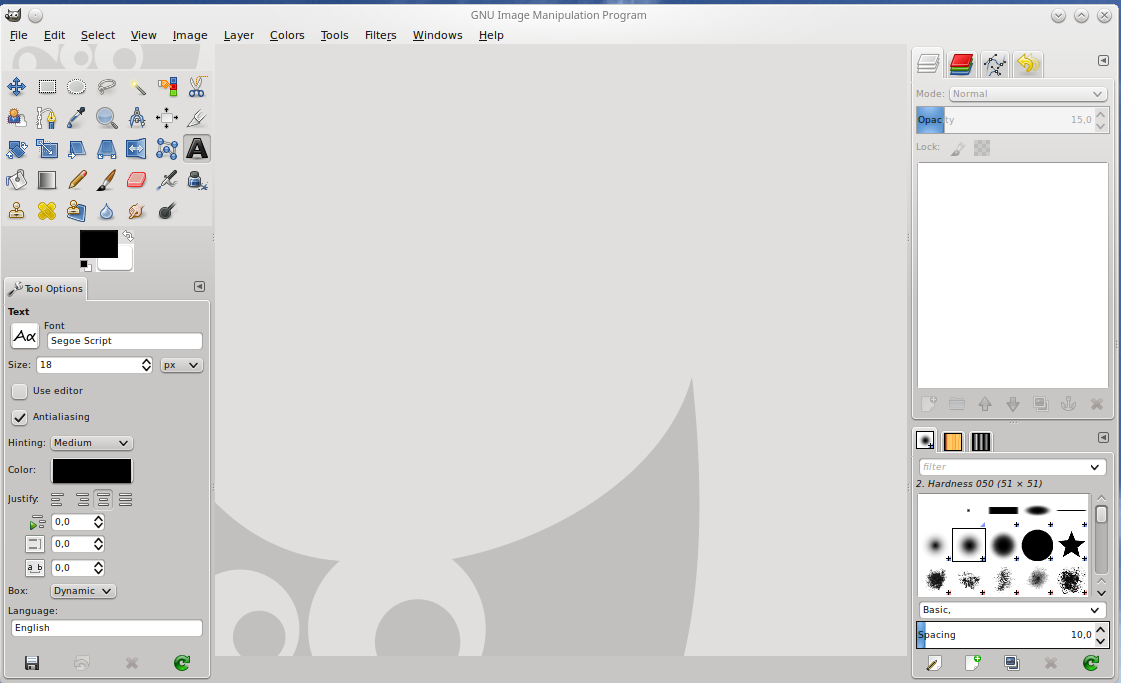Screen dimensions: 1121x683
Task: Enable the Use editor checkbox
Action: click(x=19, y=391)
